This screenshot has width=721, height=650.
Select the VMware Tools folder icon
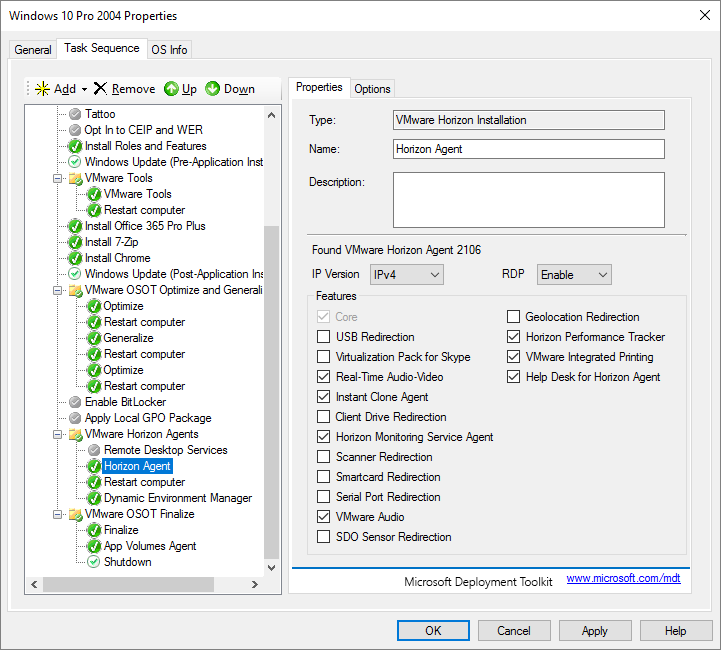75,178
